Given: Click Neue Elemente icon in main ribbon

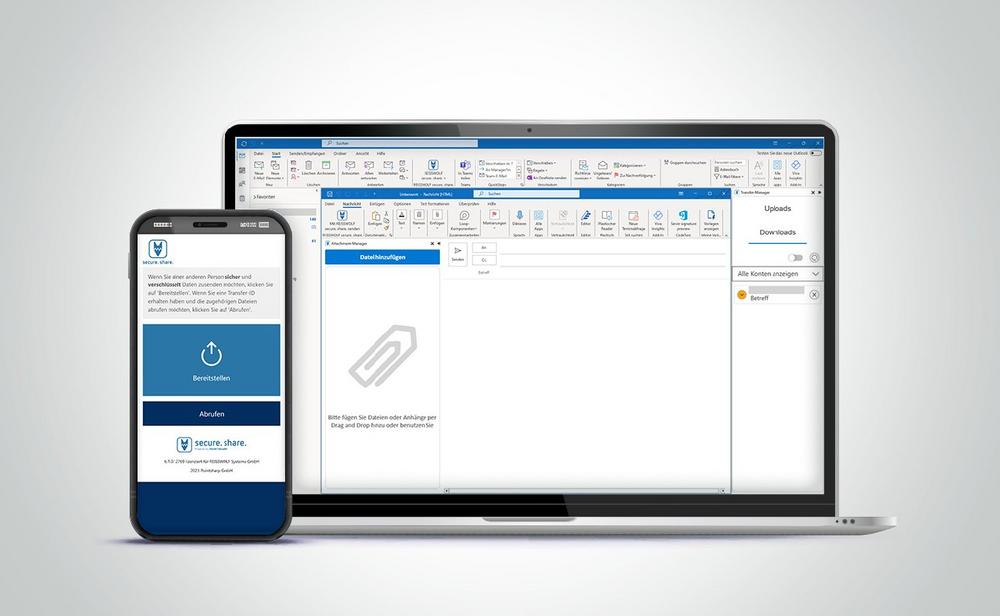Looking at the screenshot, I should tap(275, 166).
